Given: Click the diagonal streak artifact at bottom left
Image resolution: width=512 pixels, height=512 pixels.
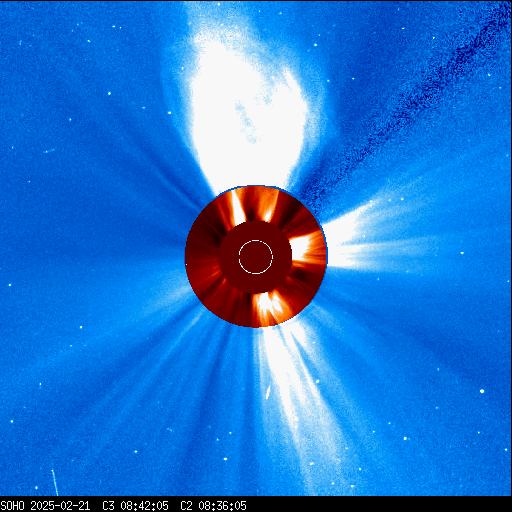Looking at the screenshot, I should click(55, 482).
